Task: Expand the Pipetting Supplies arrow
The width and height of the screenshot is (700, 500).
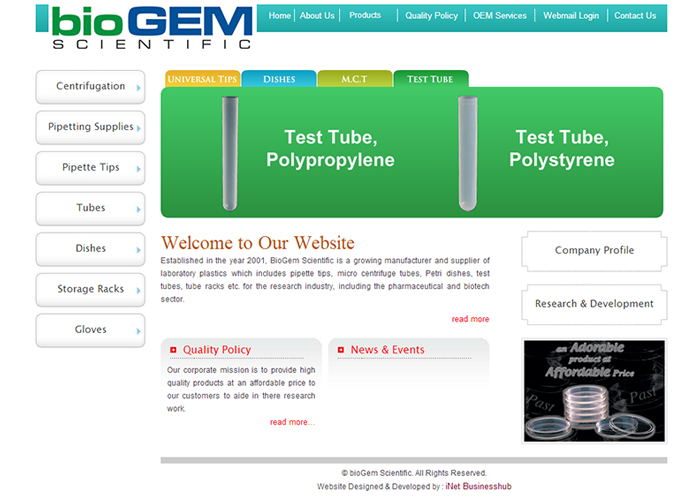Action: (x=138, y=128)
